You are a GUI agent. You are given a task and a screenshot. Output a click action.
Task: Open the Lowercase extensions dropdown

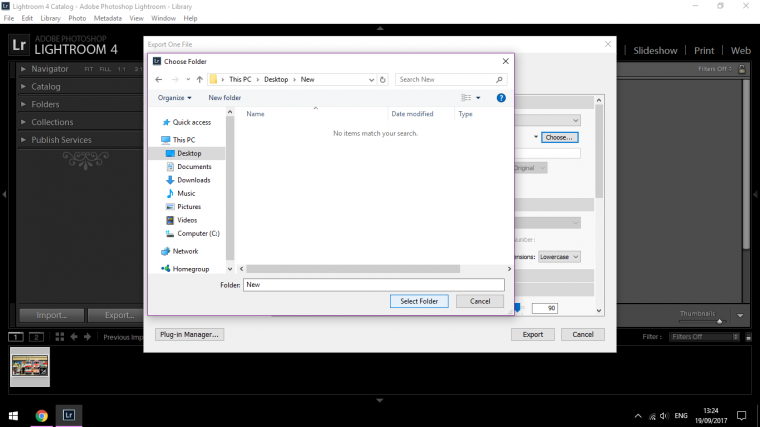point(559,257)
